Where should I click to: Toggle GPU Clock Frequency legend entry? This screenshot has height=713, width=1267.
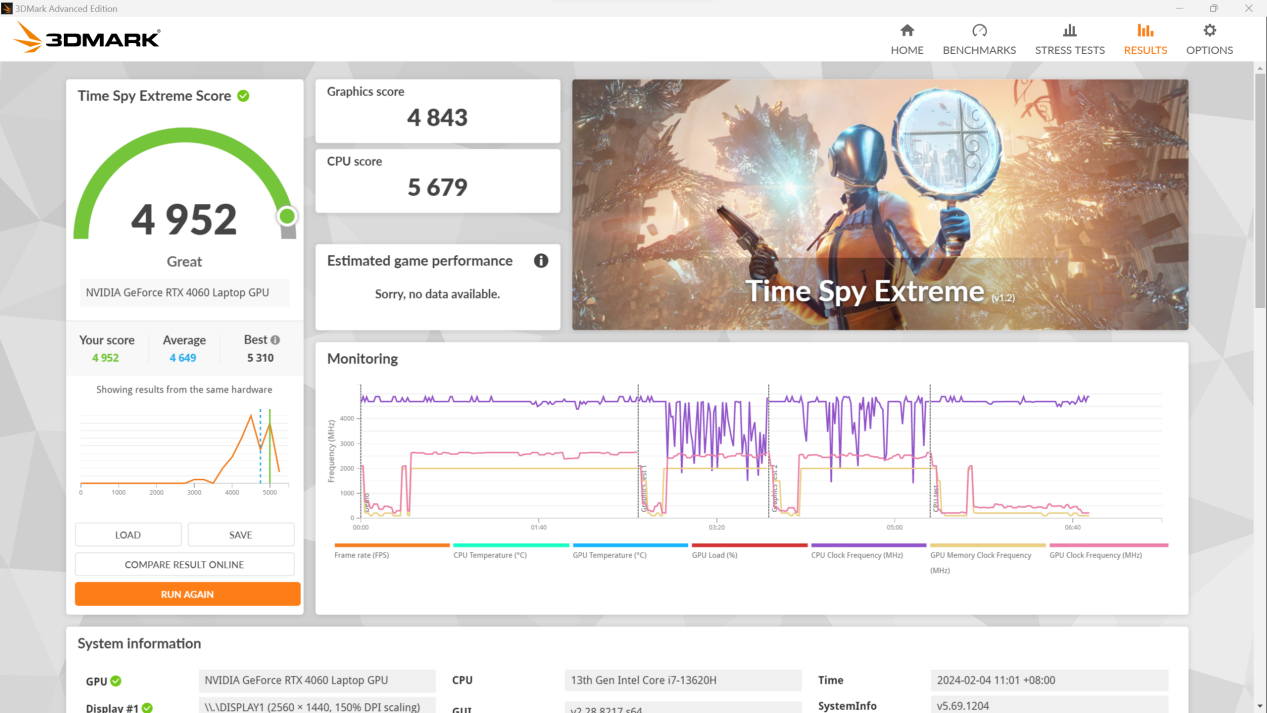1108,551
